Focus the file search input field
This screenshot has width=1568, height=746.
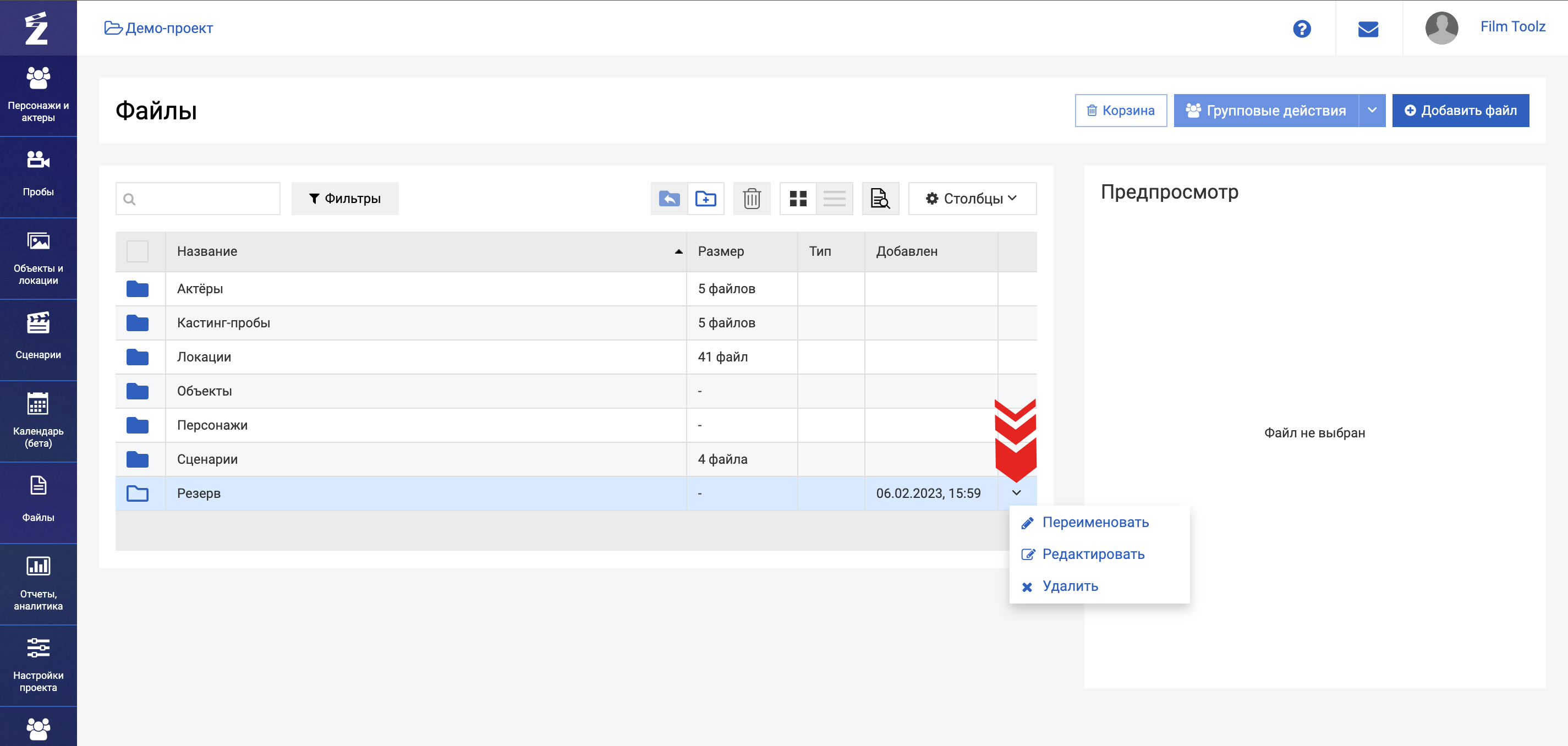[x=198, y=199]
